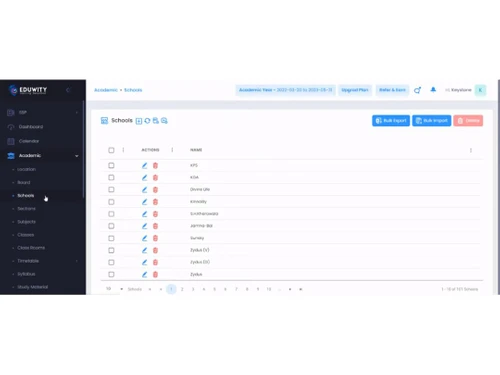Open the Classes menu item
500x375 pixels.
[26, 235]
